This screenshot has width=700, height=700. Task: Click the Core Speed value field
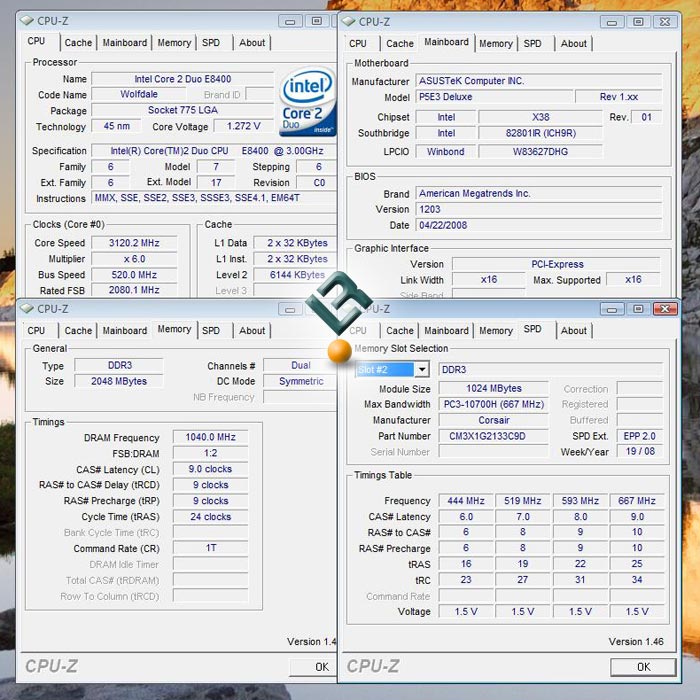click(x=140, y=243)
